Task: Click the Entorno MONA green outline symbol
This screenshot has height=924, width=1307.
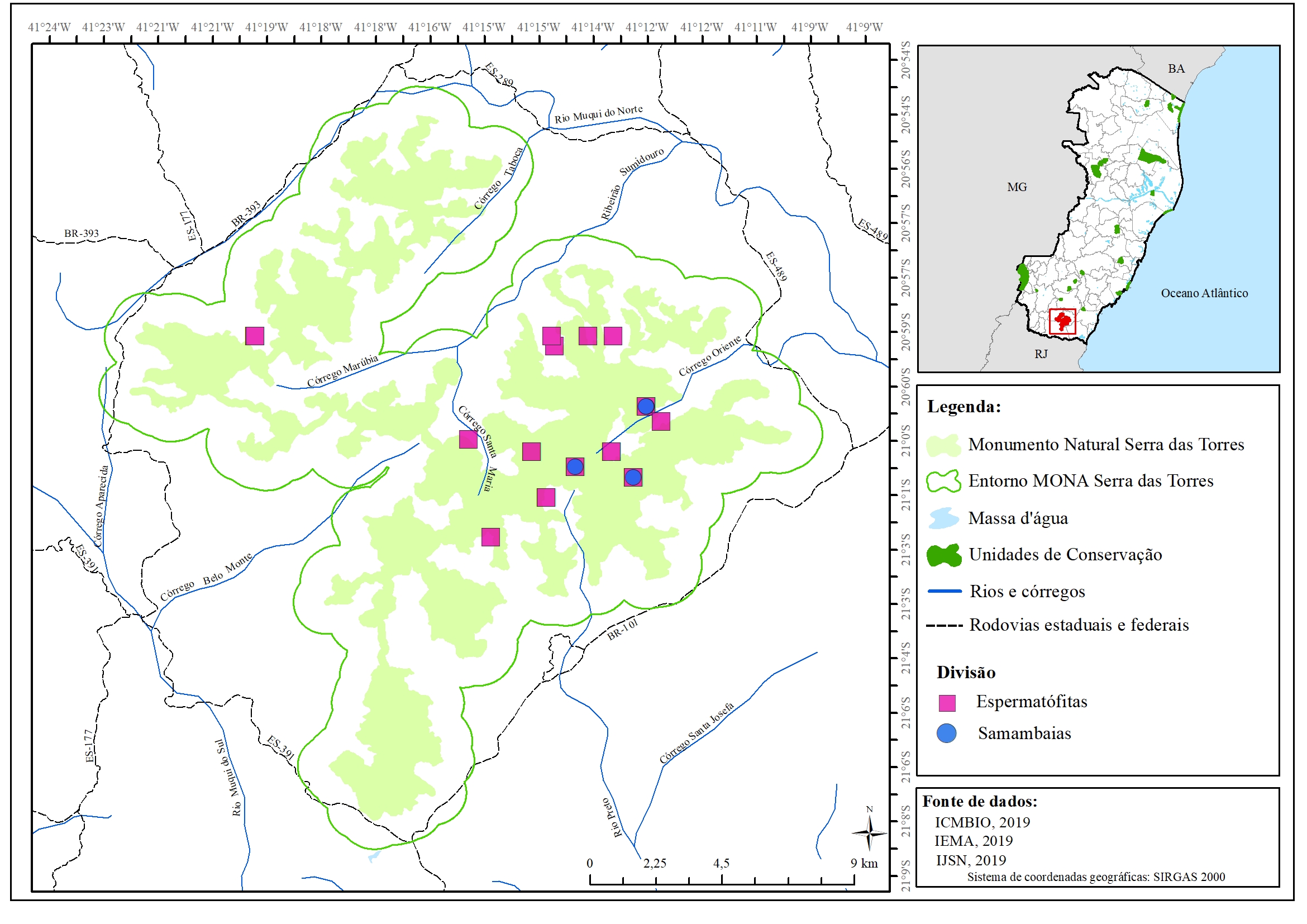Action: [x=943, y=481]
